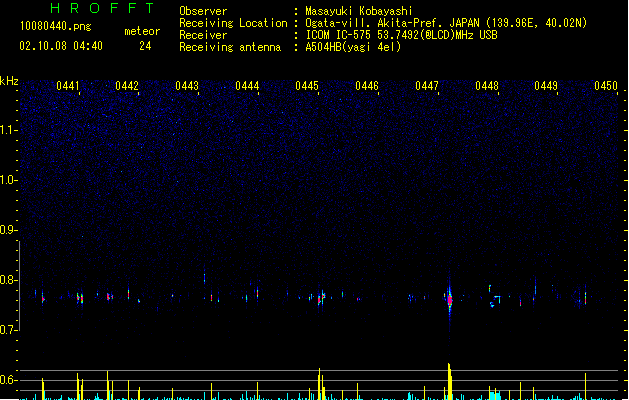Click the Receiving antenna label
Viewport: 629px width, 400px height.
(x=230, y=47)
